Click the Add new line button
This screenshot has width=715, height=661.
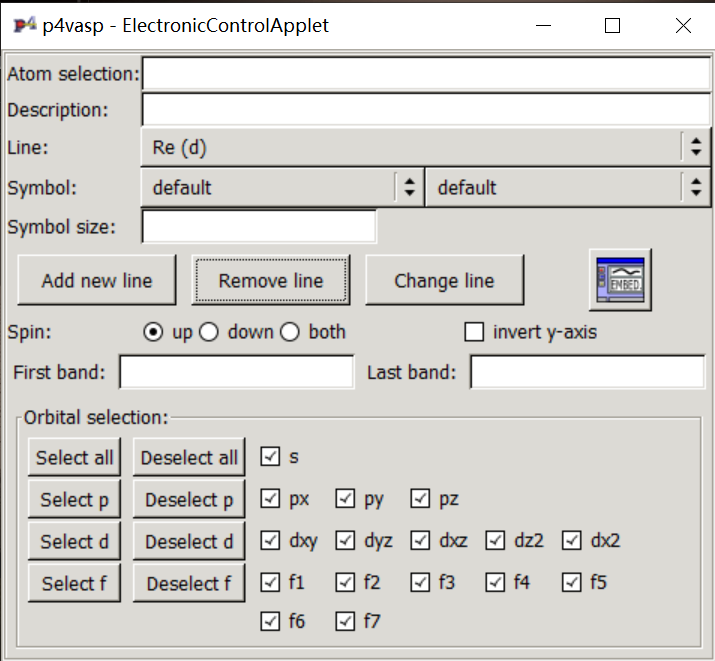click(x=97, y=281)
